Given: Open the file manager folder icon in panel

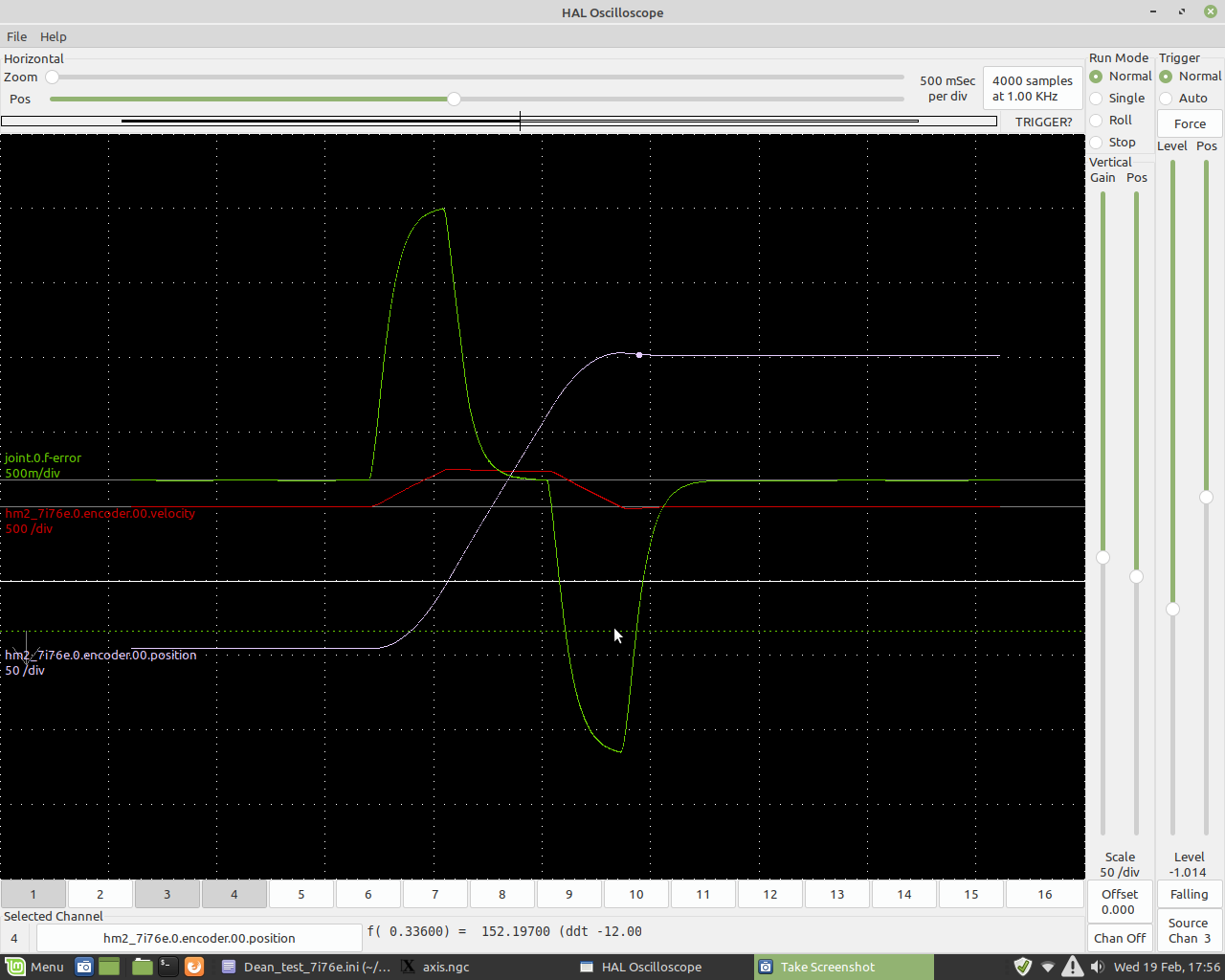Looking at the screenshot, I should [x=142, y=967].
